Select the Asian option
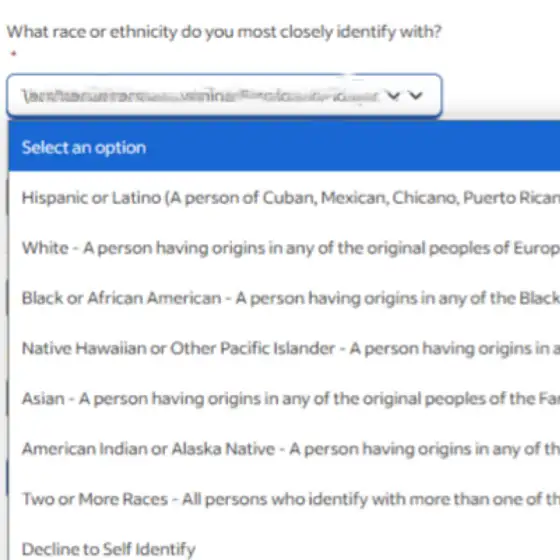This screenshot has width=560, height=560. pyautogui.click(x=284, y=399)
